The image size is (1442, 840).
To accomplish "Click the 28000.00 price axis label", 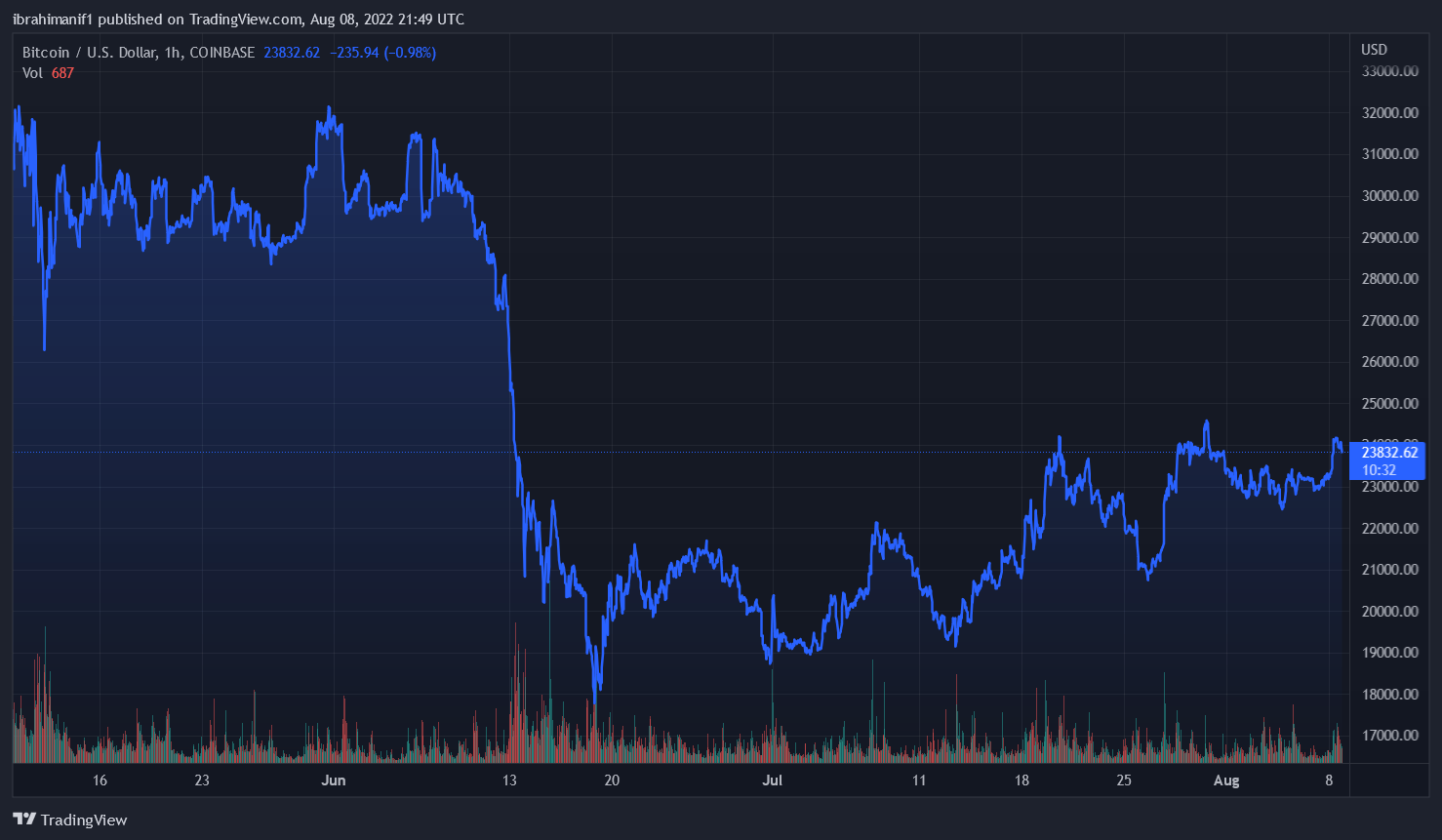I will click(x=1389, y=279).
